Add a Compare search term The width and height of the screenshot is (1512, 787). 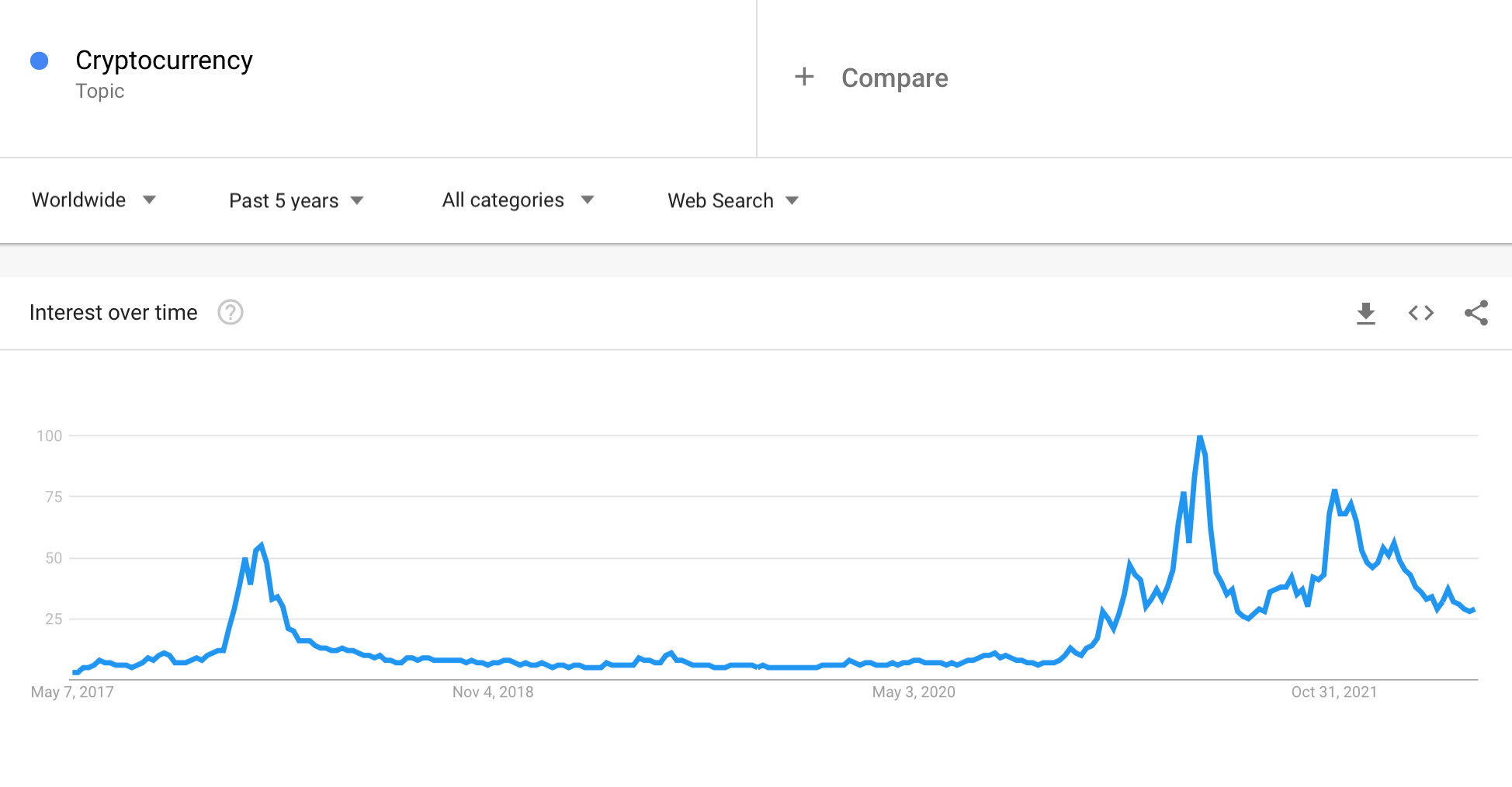coord(894,78)
